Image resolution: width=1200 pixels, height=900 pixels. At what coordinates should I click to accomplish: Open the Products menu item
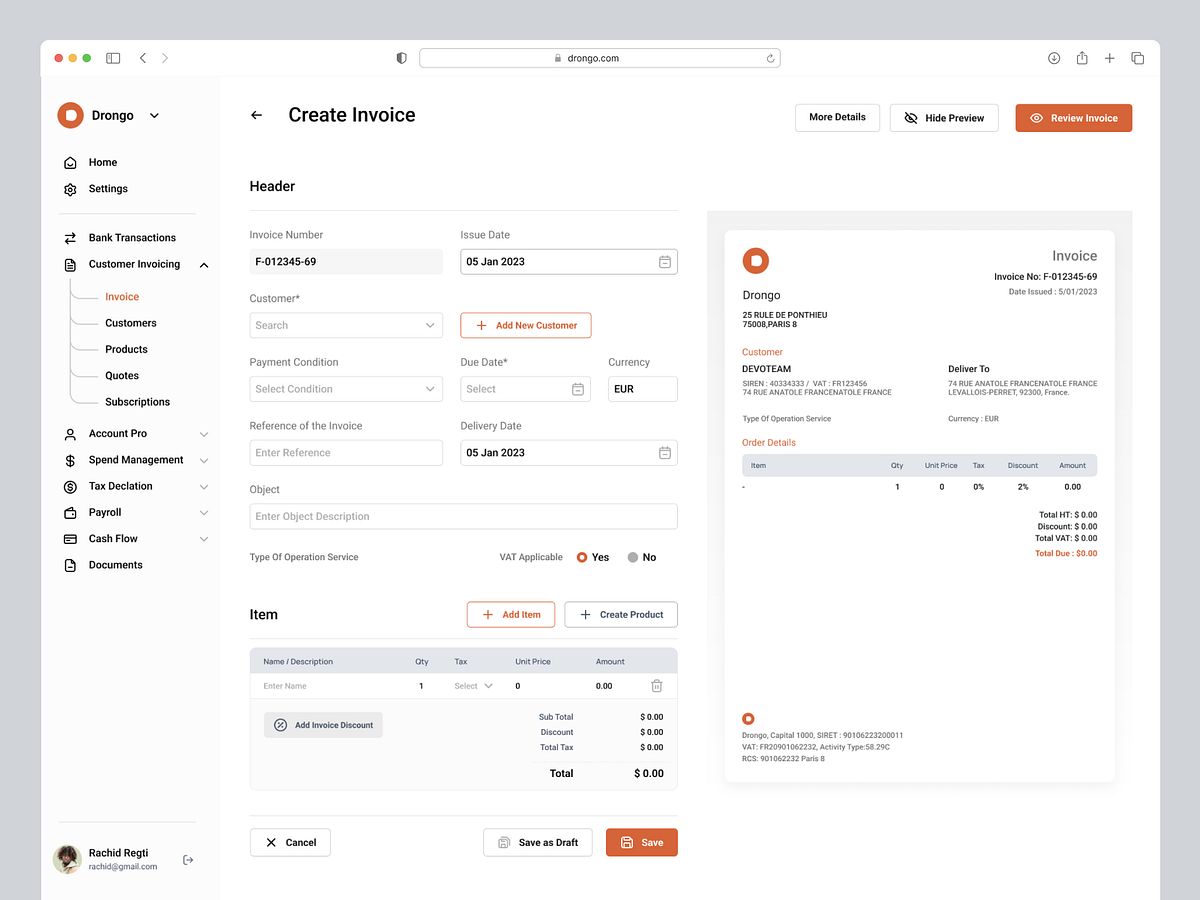click(x=126, y=349)
